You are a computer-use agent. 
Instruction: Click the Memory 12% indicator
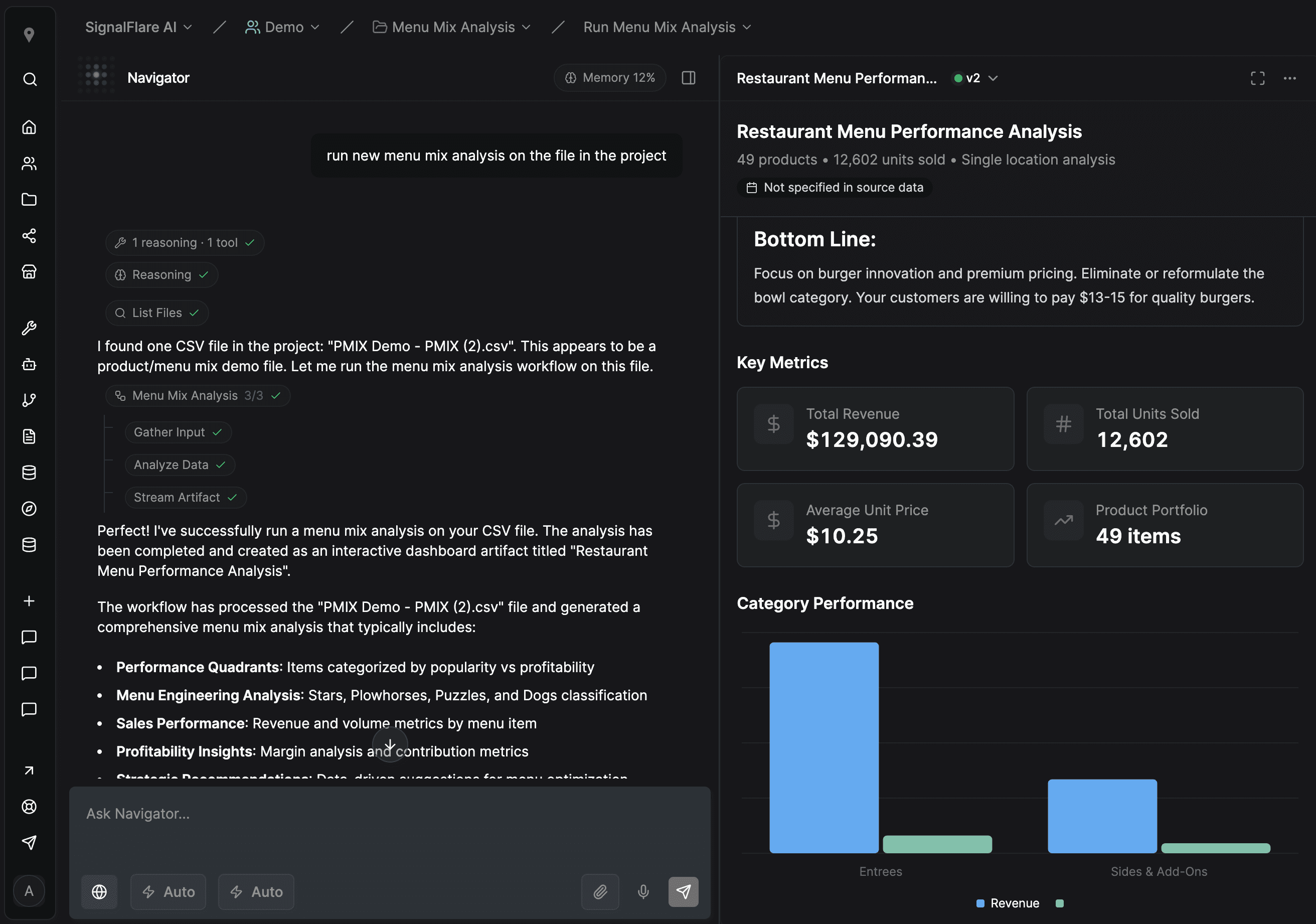click(609, 77)
